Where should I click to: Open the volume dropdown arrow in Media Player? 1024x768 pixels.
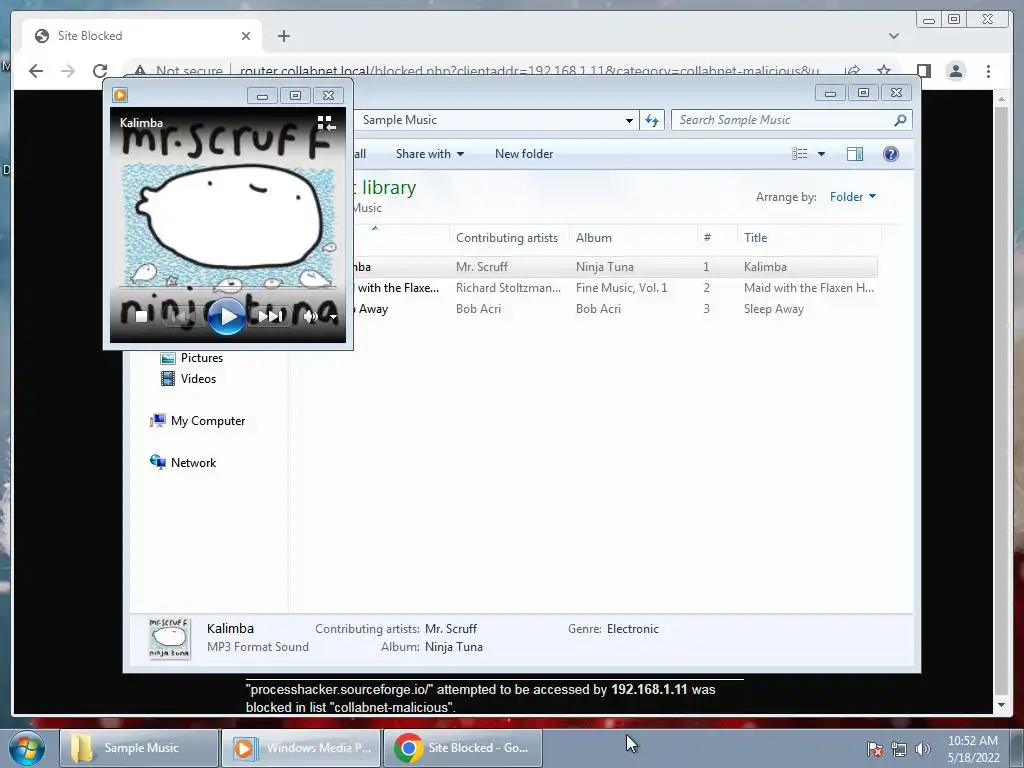pyautogui.click(x=333, y=317)
